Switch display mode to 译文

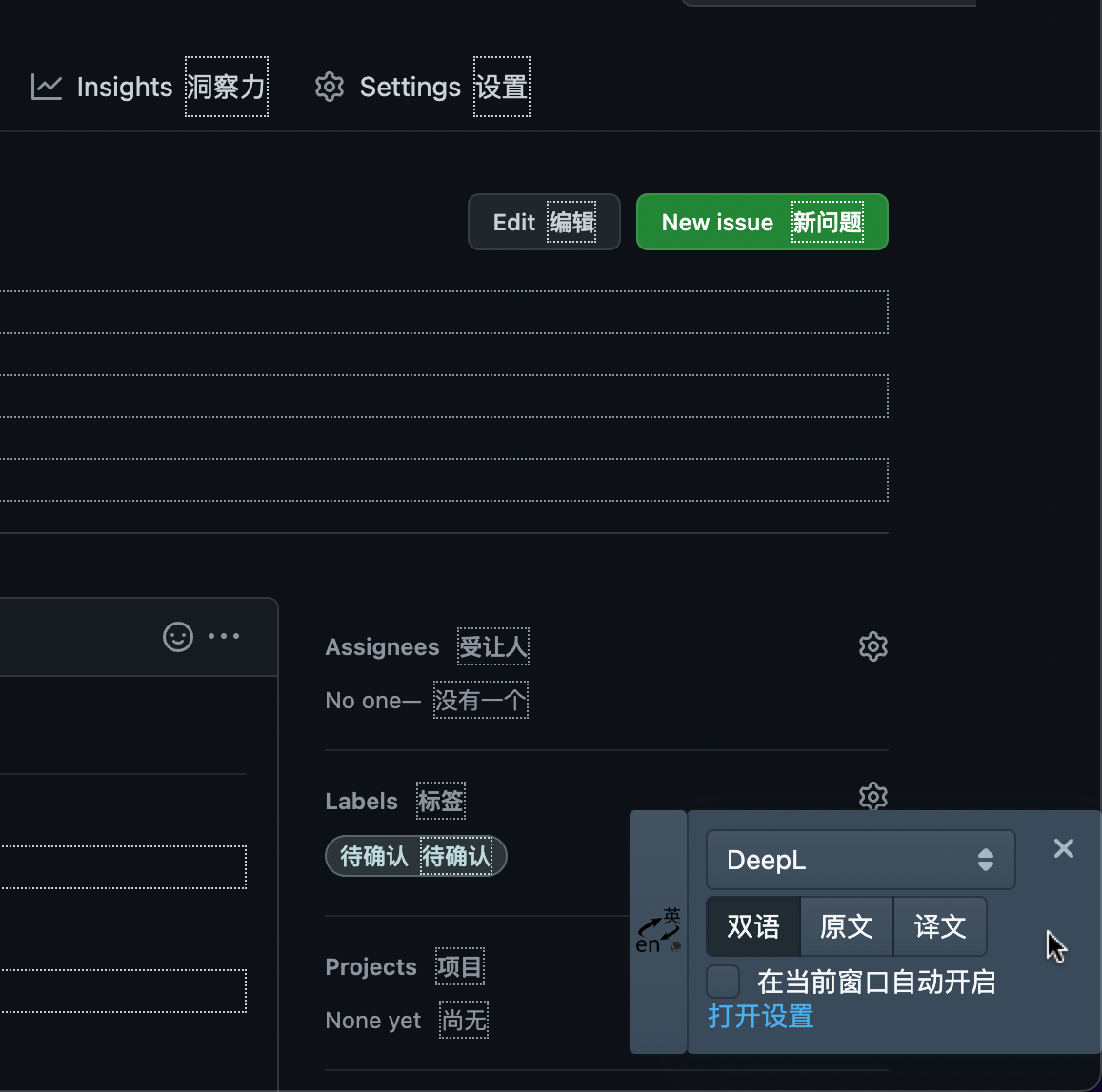tap(939, 926)
